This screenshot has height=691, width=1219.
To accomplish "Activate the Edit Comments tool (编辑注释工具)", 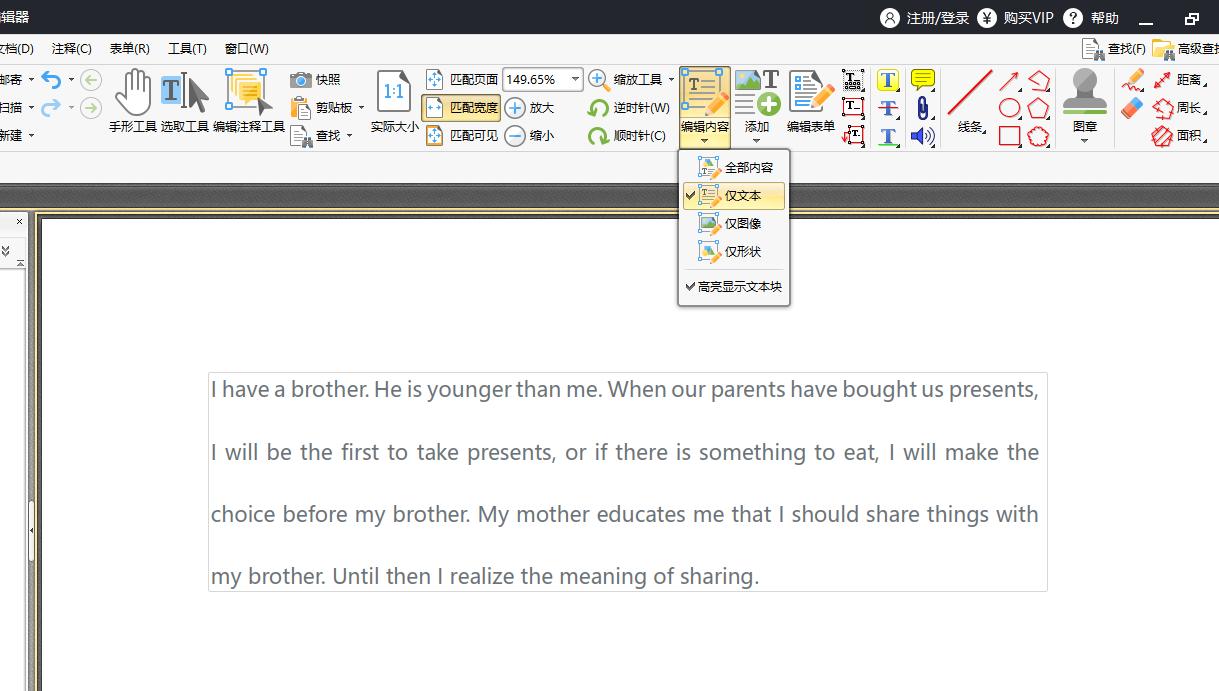I will tap(249, 102).
